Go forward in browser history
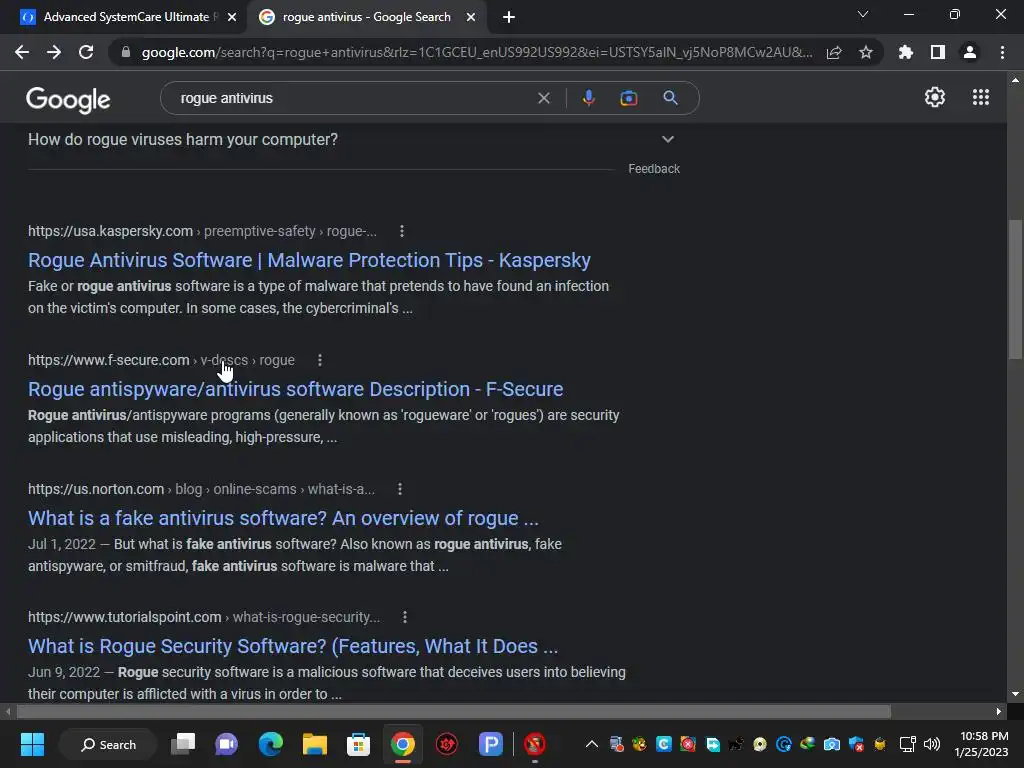 (54, 52)
